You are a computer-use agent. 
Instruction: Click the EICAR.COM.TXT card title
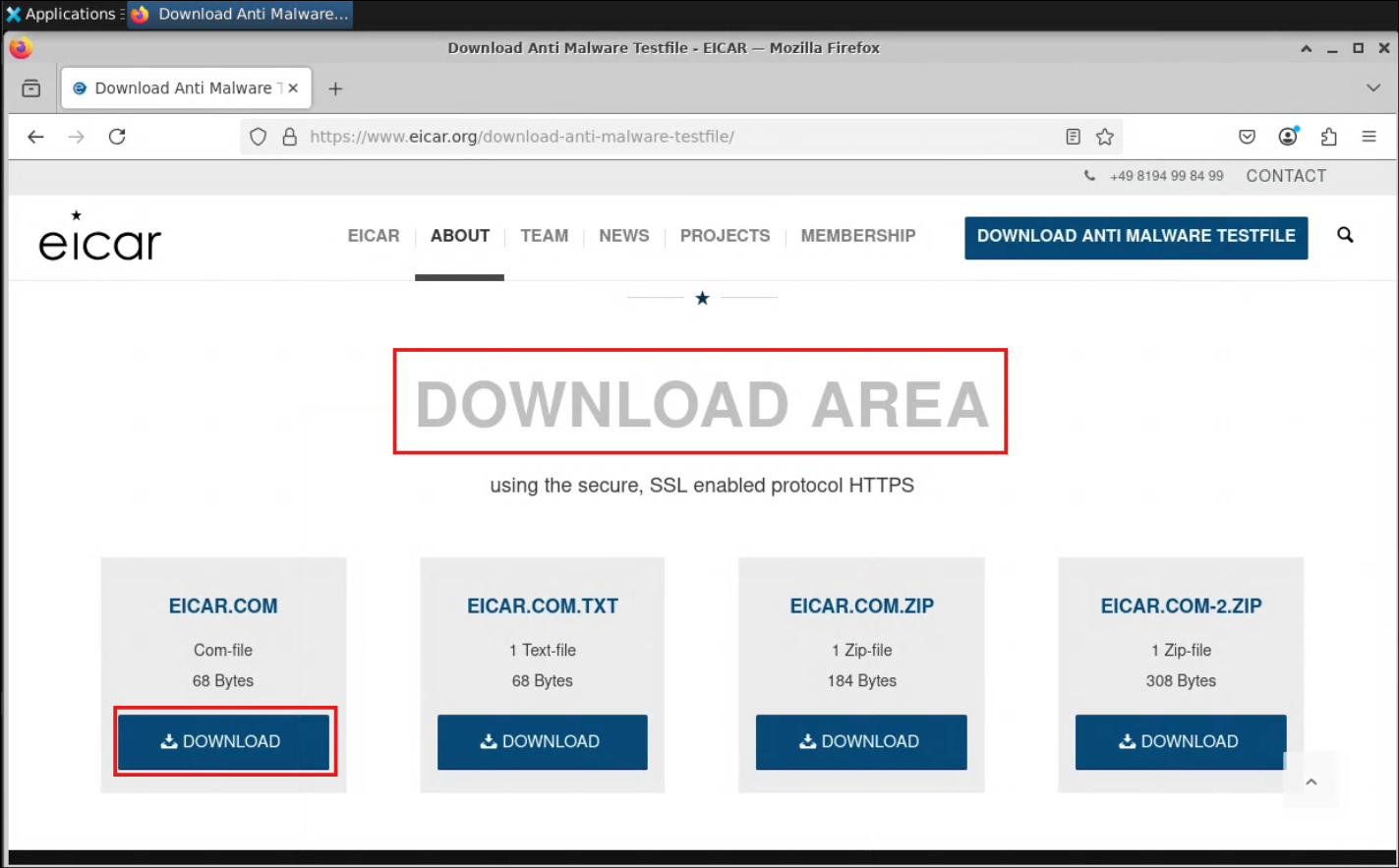click(x=543, y=607)
